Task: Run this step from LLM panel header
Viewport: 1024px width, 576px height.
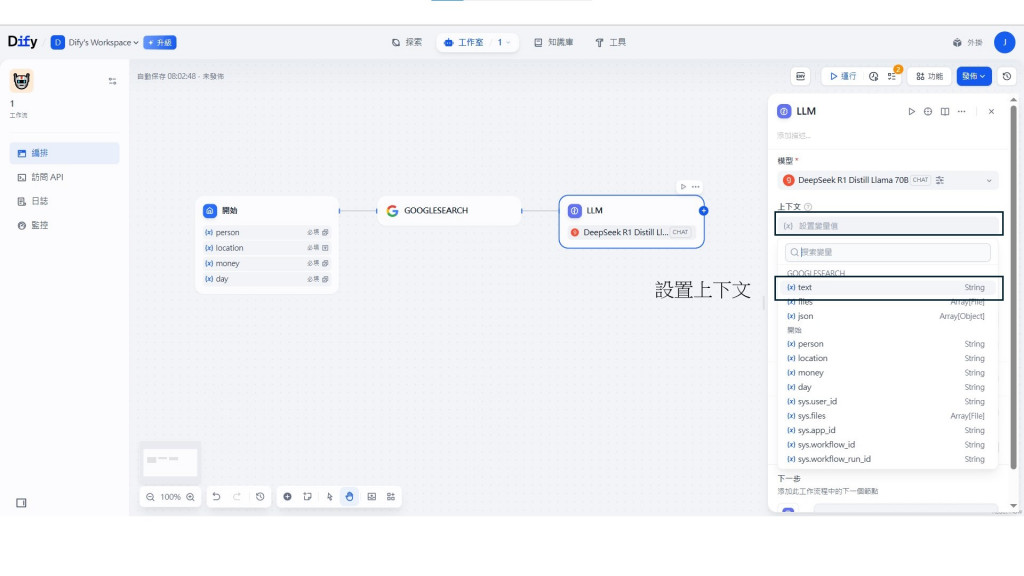Action: 912,112
